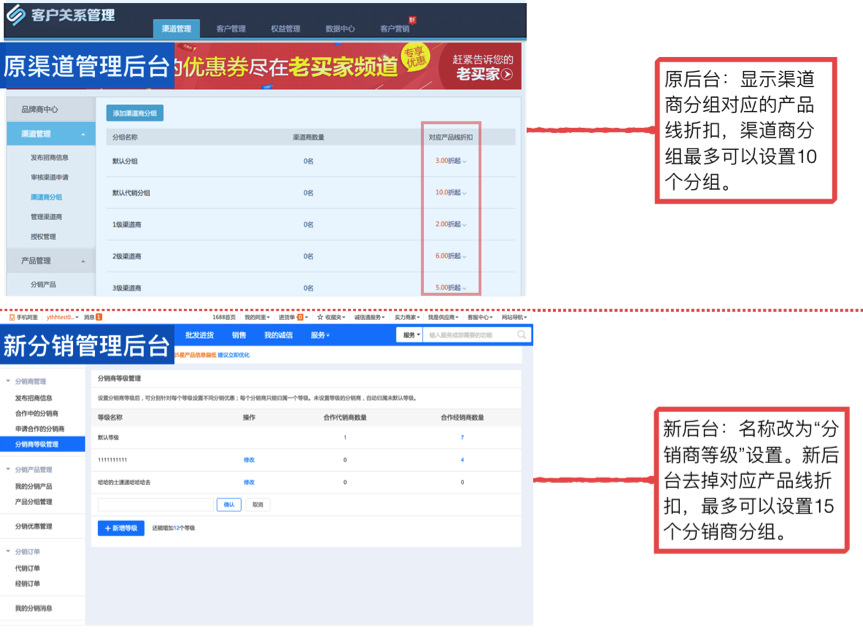
Task: Click the 新增等级 button
Action: (x=120, y=527)
